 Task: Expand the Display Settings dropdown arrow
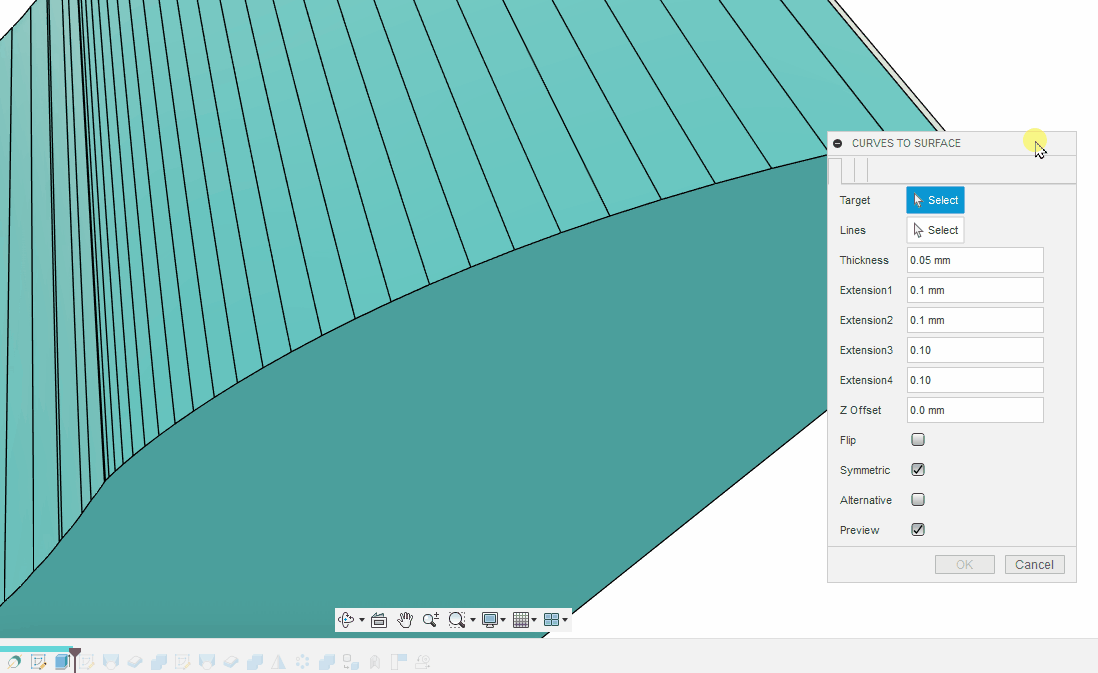(x=504, y=621)
